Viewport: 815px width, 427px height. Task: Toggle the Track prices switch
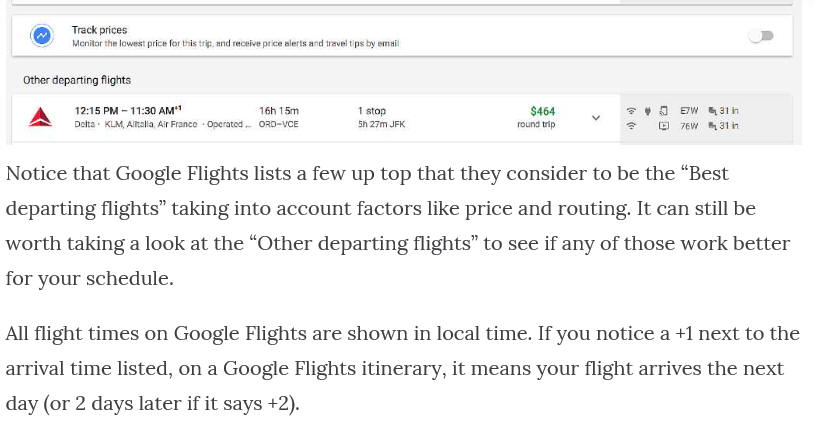tap(761, 36)
